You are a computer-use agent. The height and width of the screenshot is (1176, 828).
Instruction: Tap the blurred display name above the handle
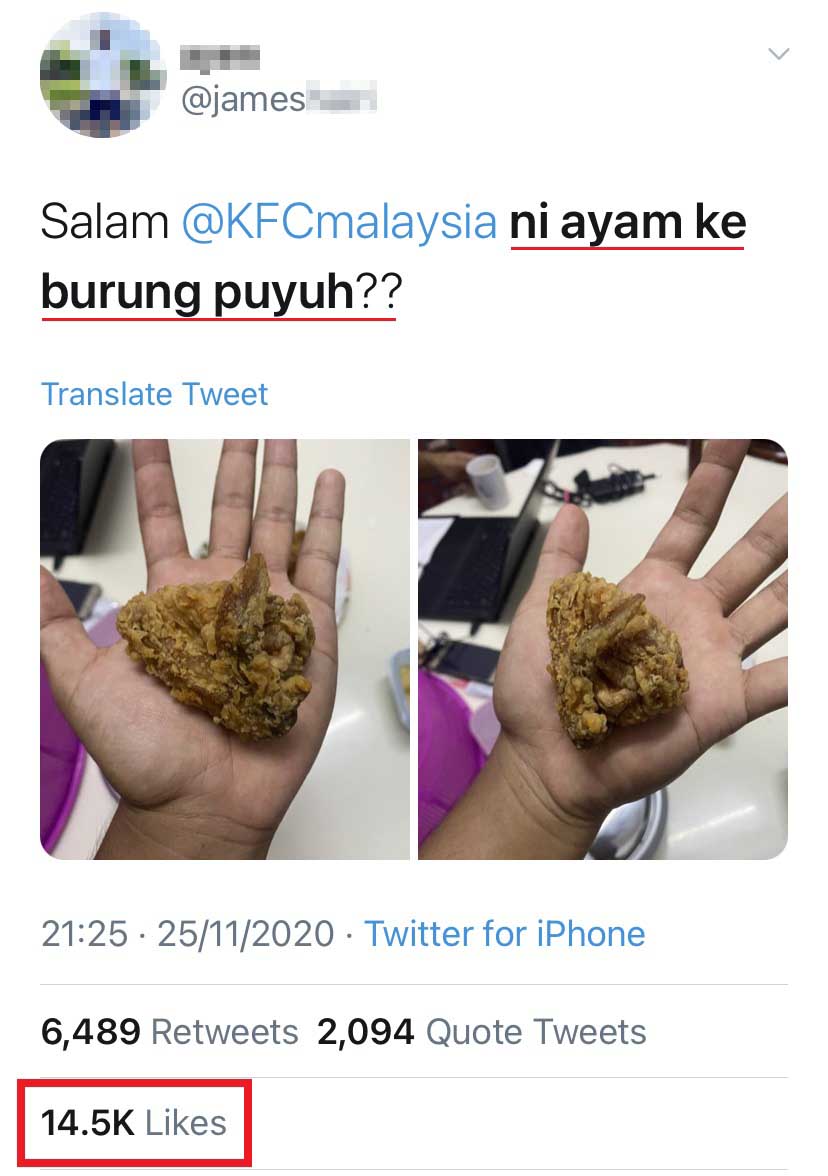(x=220, y=57)
